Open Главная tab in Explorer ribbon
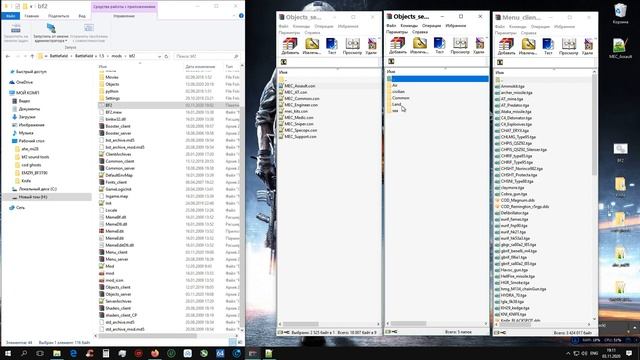Screen dimensions: 640x360 click(31, 16)
